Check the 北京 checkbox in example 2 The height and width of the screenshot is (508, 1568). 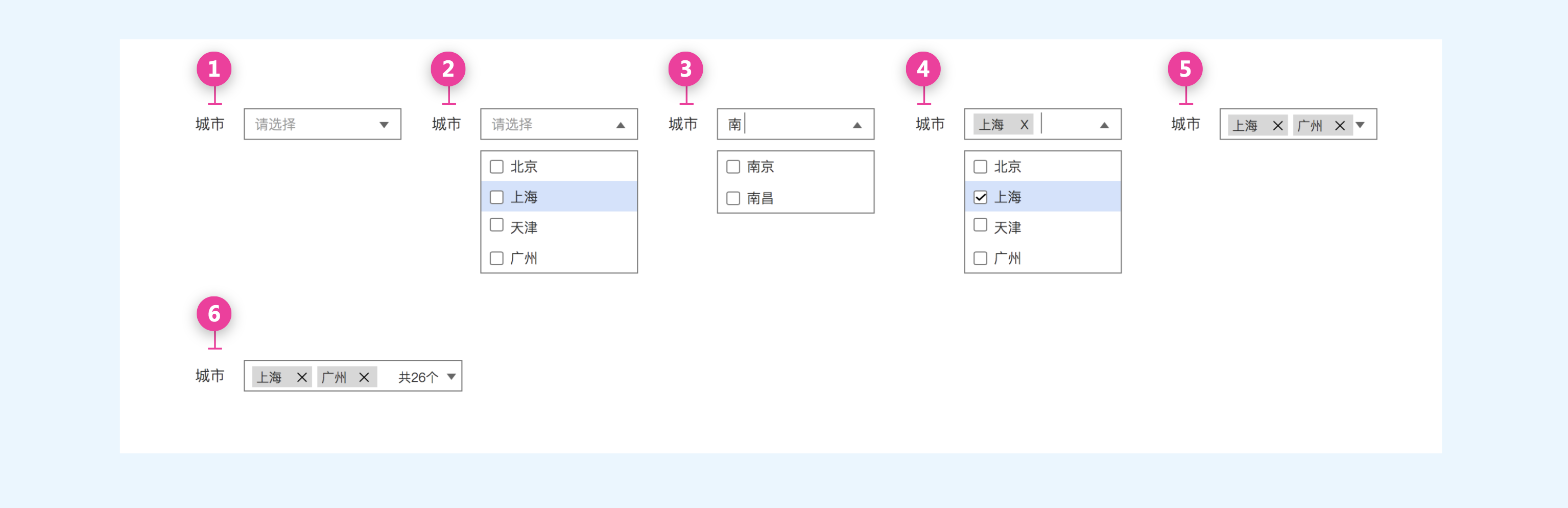pos(496,166)
